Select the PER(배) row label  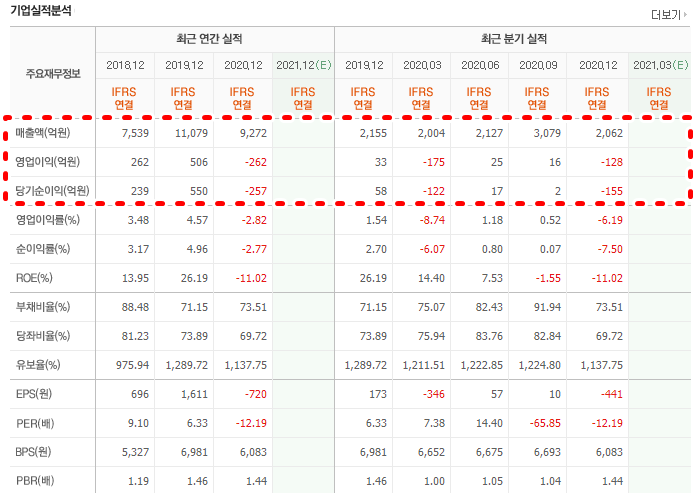coord(35,423)
